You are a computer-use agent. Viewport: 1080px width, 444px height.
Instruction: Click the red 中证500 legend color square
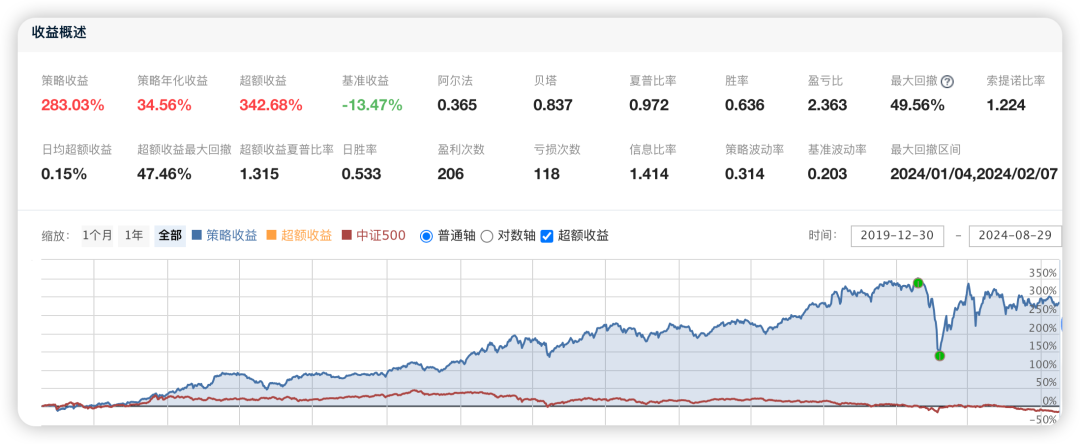[346, 235]
